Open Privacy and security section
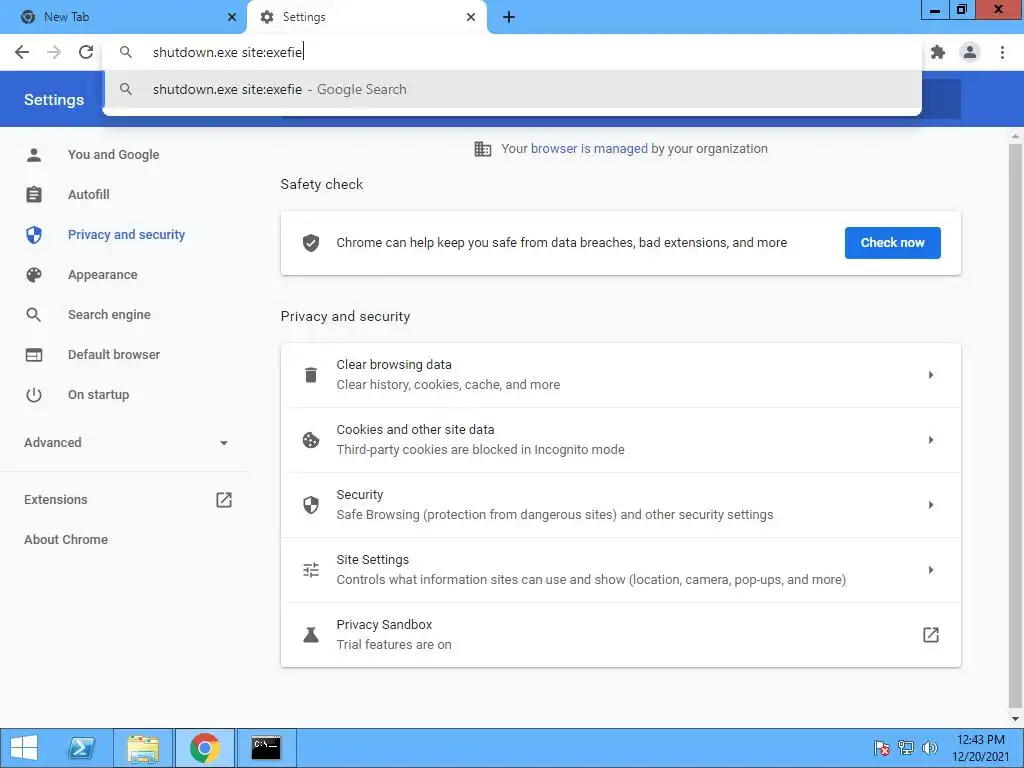The image size is (1024, 768). (x=126, y=234)
